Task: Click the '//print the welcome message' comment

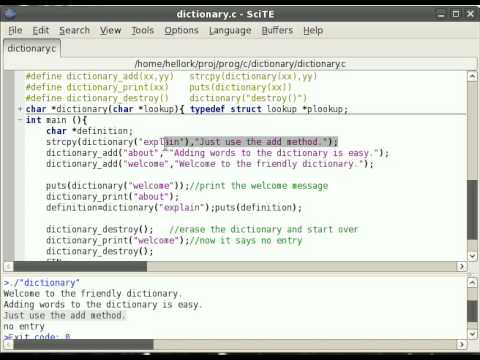Action: tap(259, 186)
